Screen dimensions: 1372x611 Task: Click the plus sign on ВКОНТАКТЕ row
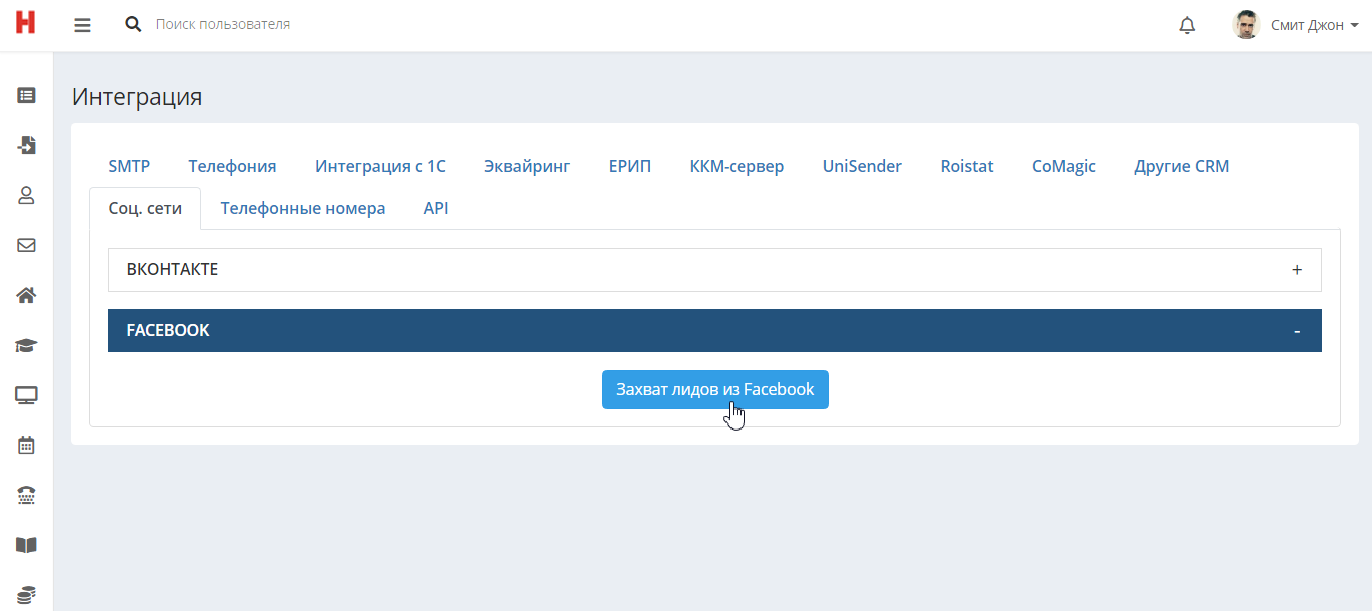pyautogui.click(x=1297, y=270)
